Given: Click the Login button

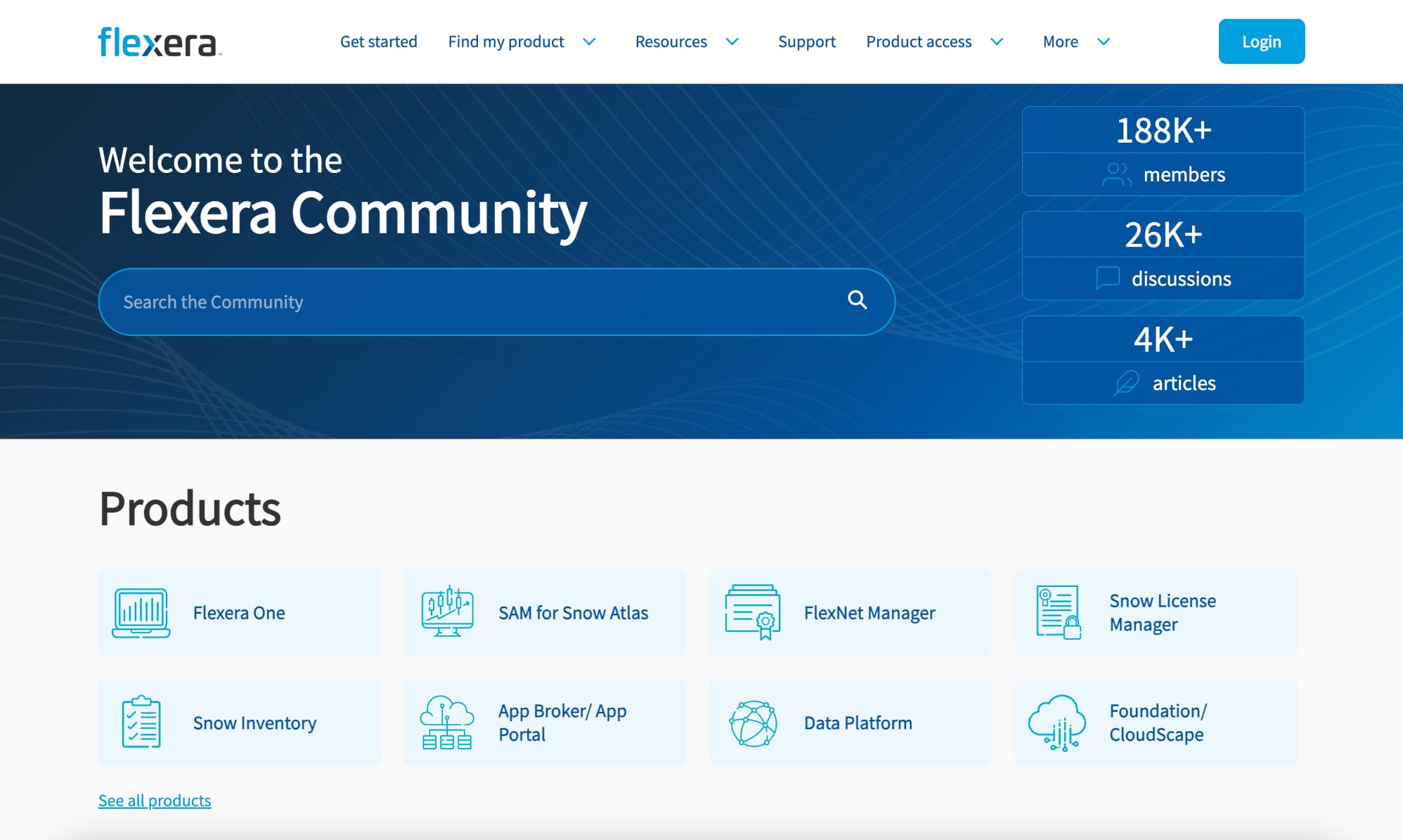Looking at the screenshot, I should click(1261, 41).
